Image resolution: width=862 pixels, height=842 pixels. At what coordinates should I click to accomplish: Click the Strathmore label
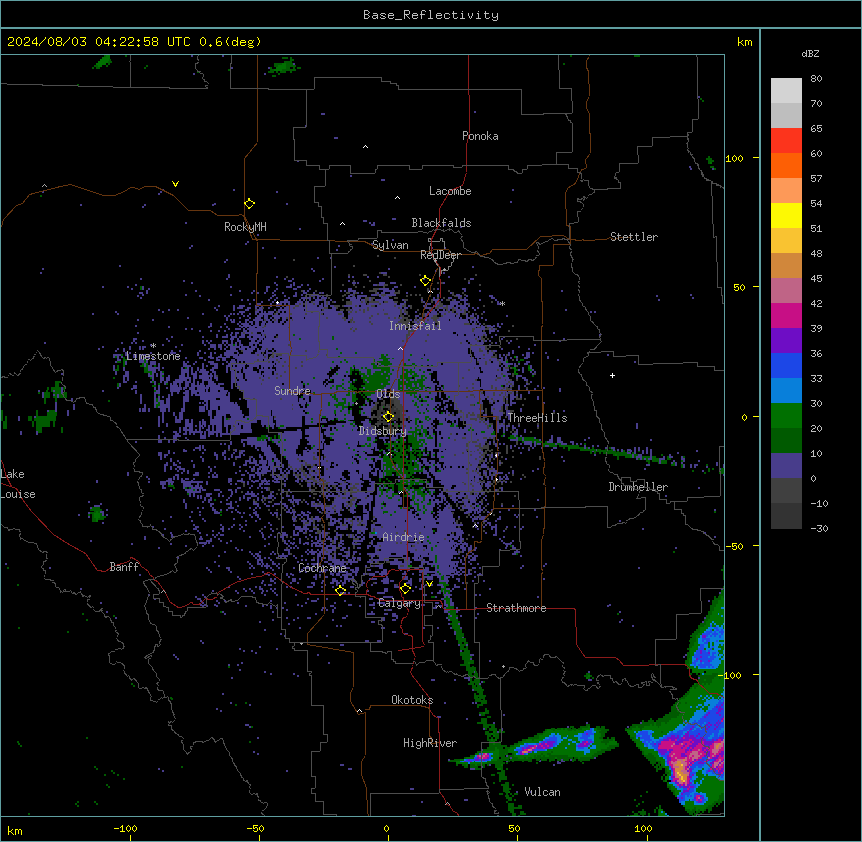(516, 608)
